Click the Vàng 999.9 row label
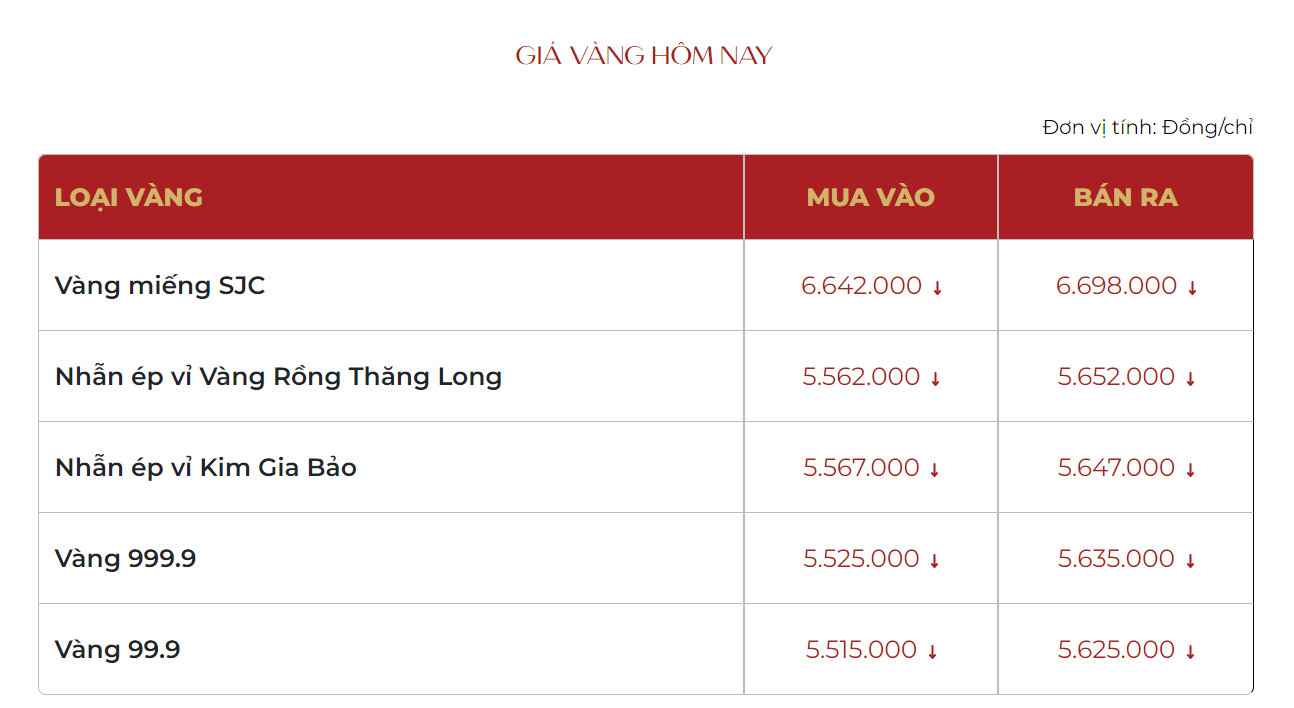The image size is (1294, 708). click(125, 559)
